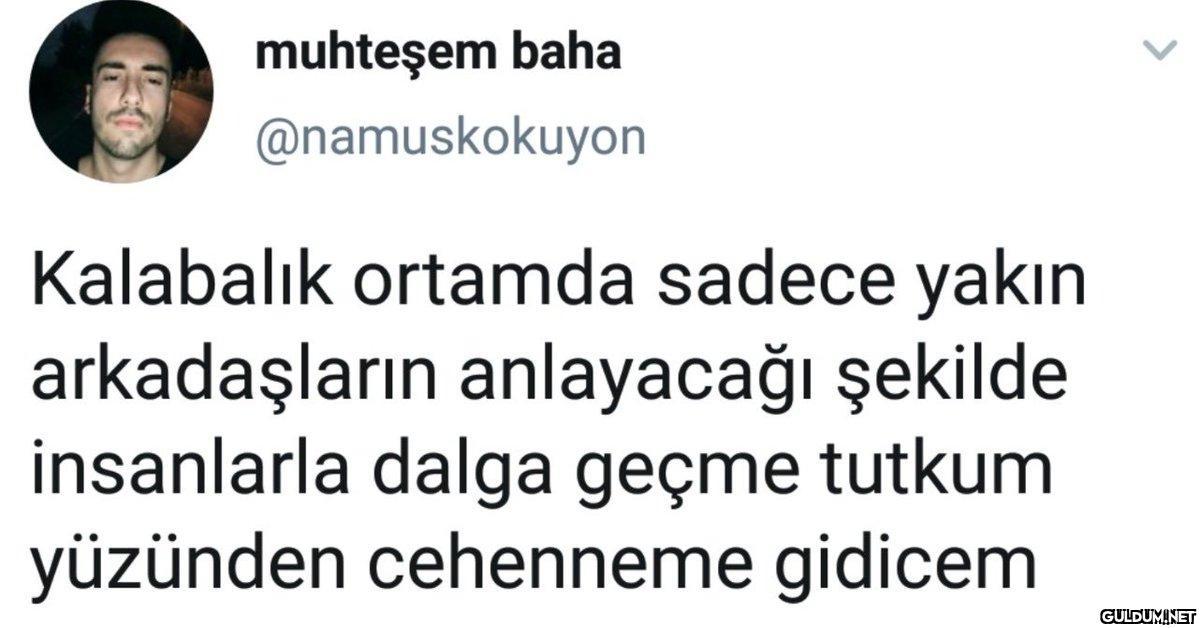This screenshot has height=628, width=1200.
Task: Open the @namuskokuyon handle link
Action: 451,140
